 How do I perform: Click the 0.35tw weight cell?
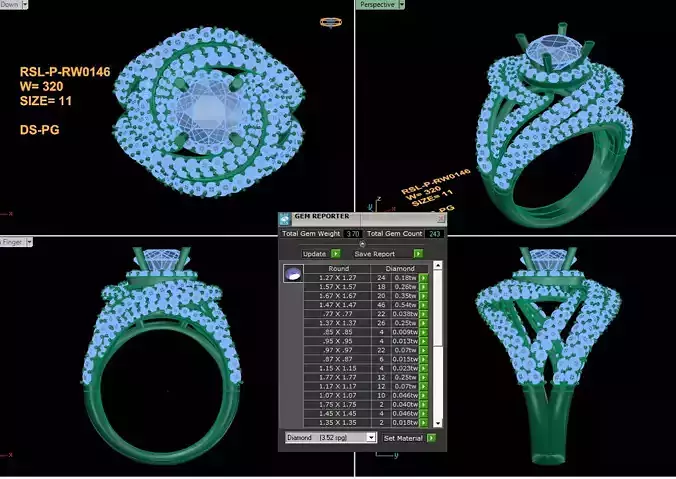tap(405, 296)
